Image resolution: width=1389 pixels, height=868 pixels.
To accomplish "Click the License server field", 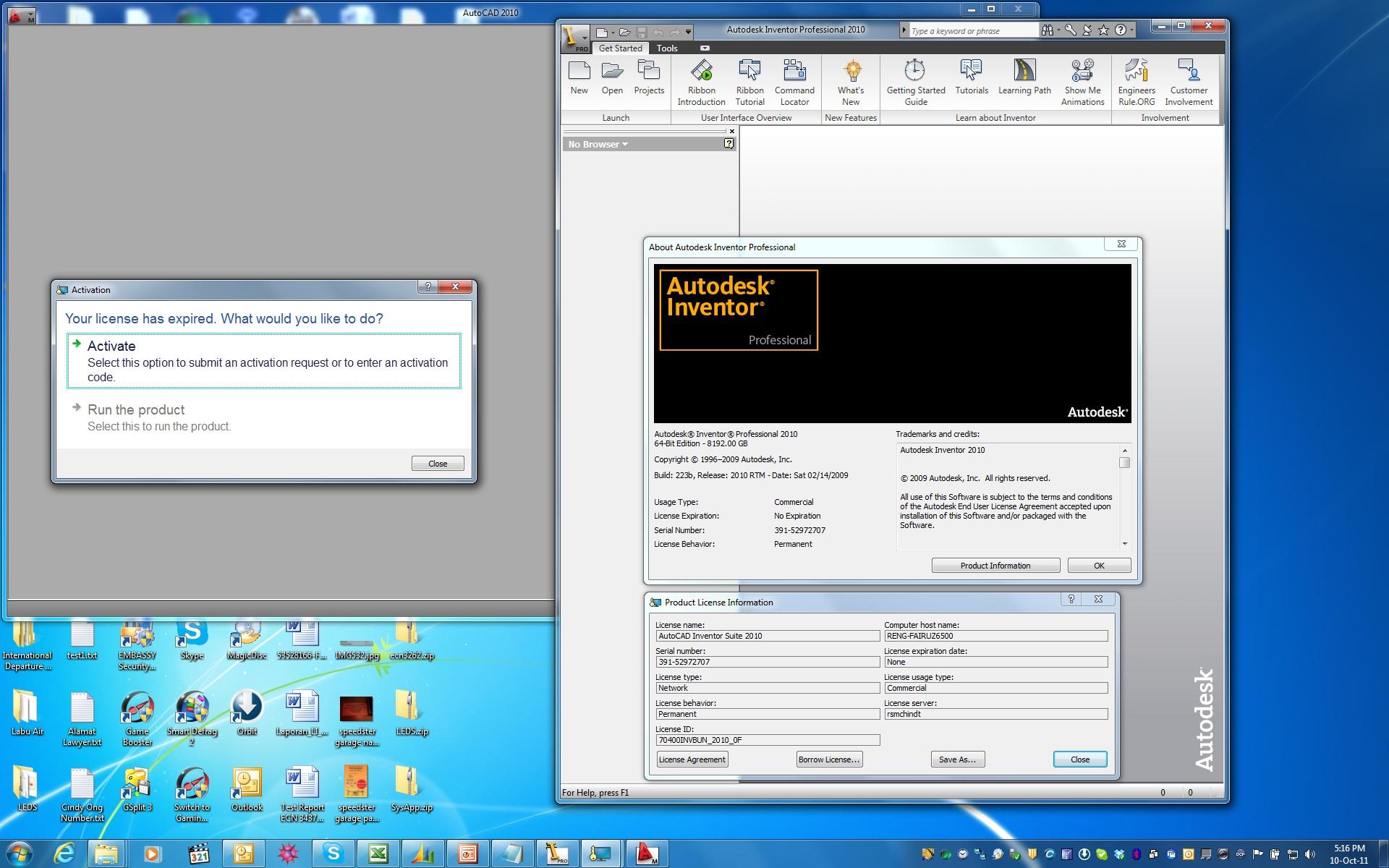I will pos(995,714).
